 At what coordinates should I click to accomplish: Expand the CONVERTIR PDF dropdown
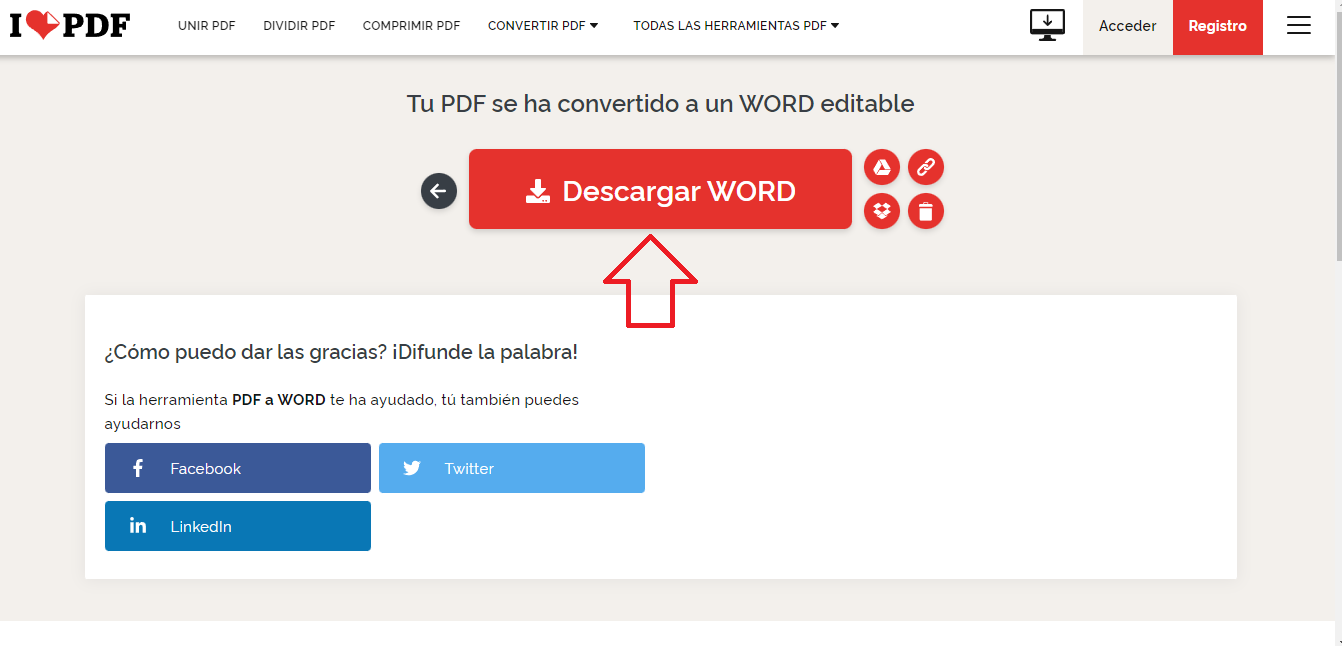pyautogui.click(x=543, y=26)
